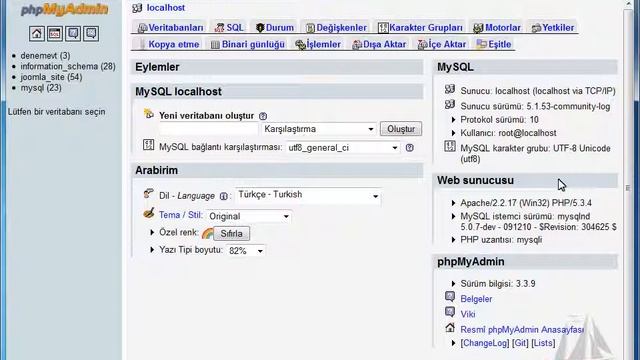Click the help icon next to Yeni veritabanı oluştur
The width and height of the screenshot is (640, 360).
pyautogui.click(x=263, y=116)
